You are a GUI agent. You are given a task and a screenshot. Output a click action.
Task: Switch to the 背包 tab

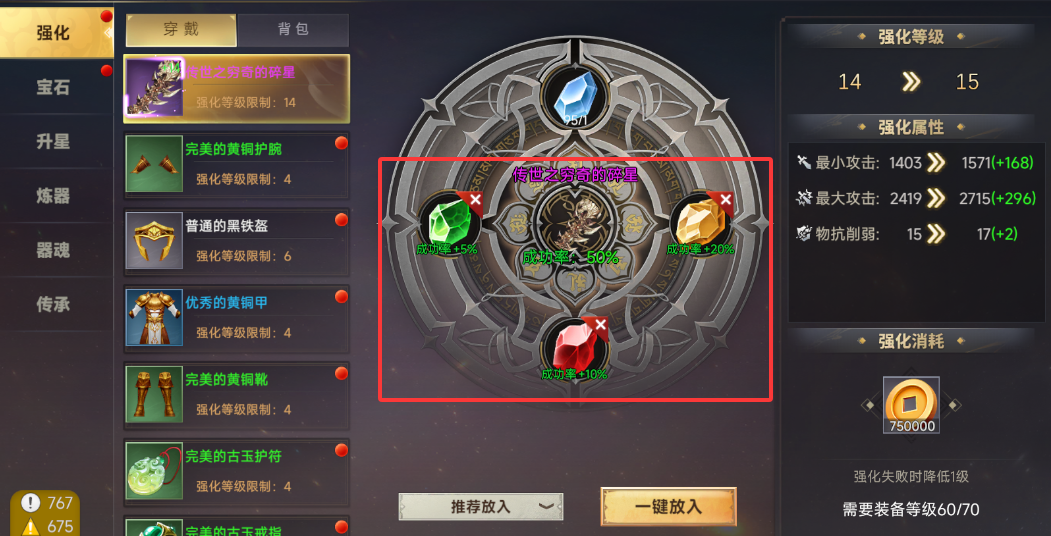click(x=293, y=30)
